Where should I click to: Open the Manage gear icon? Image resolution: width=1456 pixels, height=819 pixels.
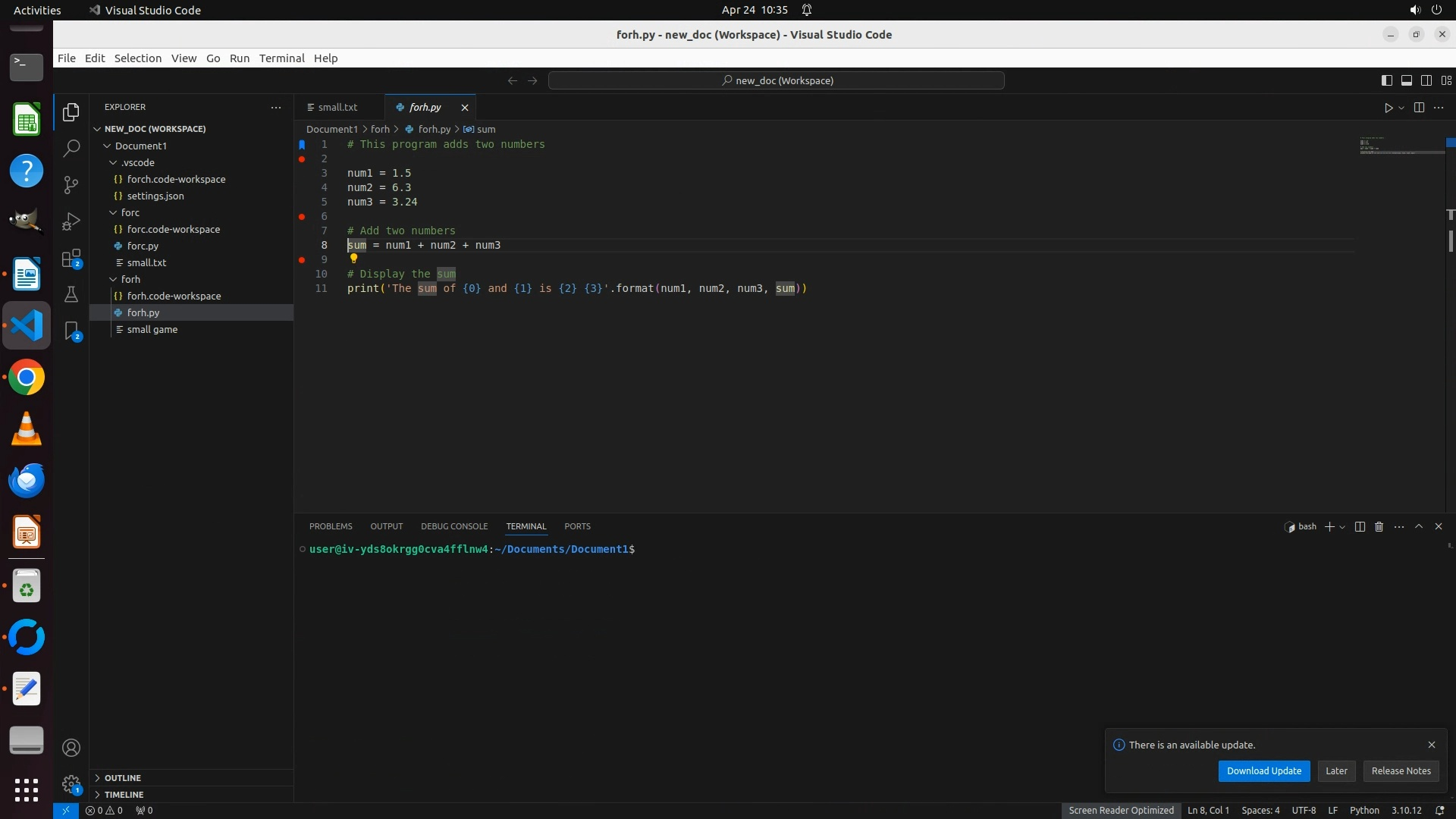[x=71, y=784]
